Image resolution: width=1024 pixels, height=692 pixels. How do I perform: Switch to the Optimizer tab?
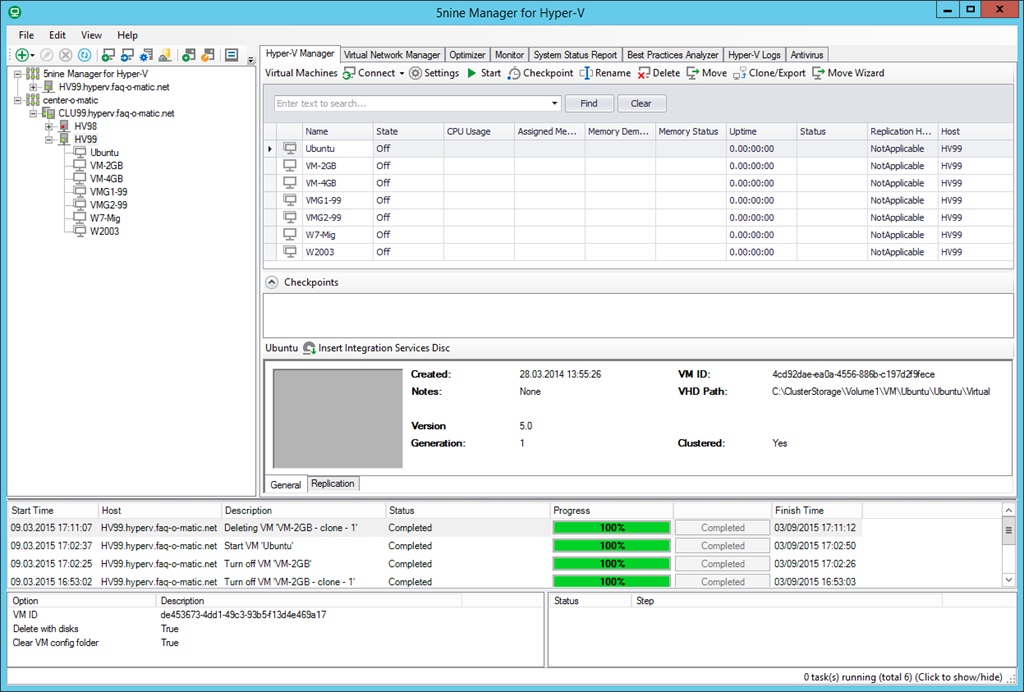[467, 55]
